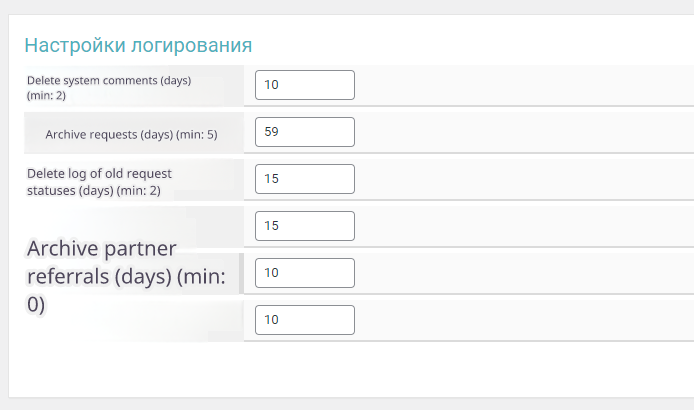
Task: Click the unlabeled field with 15 below Delete log field
Action: coord(305,226)
